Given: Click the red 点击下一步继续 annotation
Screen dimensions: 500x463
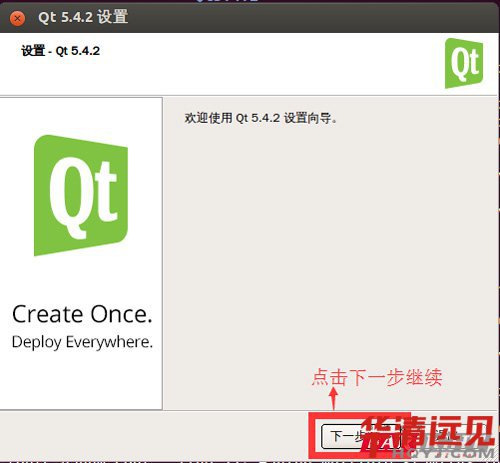Looking at the screenshot, I should (x=377, y=377).
